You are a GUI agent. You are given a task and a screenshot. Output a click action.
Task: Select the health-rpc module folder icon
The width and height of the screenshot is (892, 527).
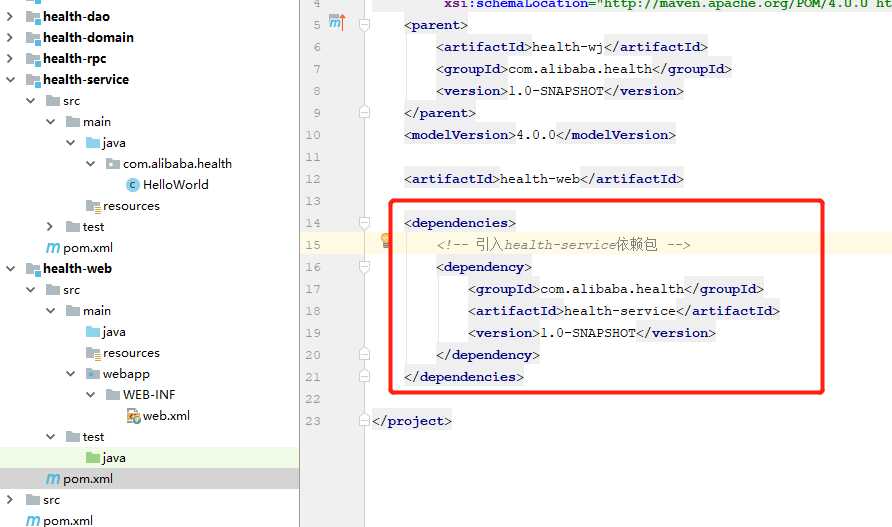click(x=33, y=59)
